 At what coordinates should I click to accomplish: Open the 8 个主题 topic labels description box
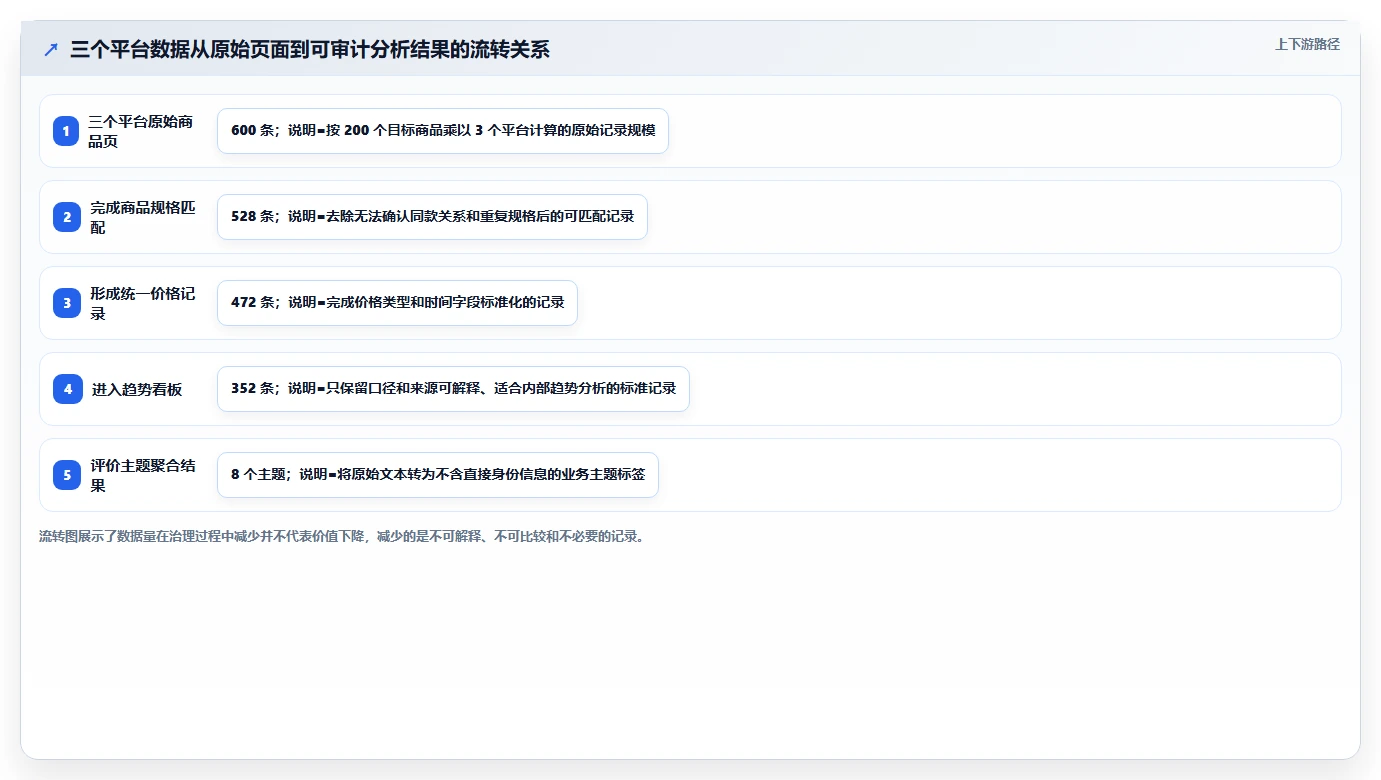point(438,475)
